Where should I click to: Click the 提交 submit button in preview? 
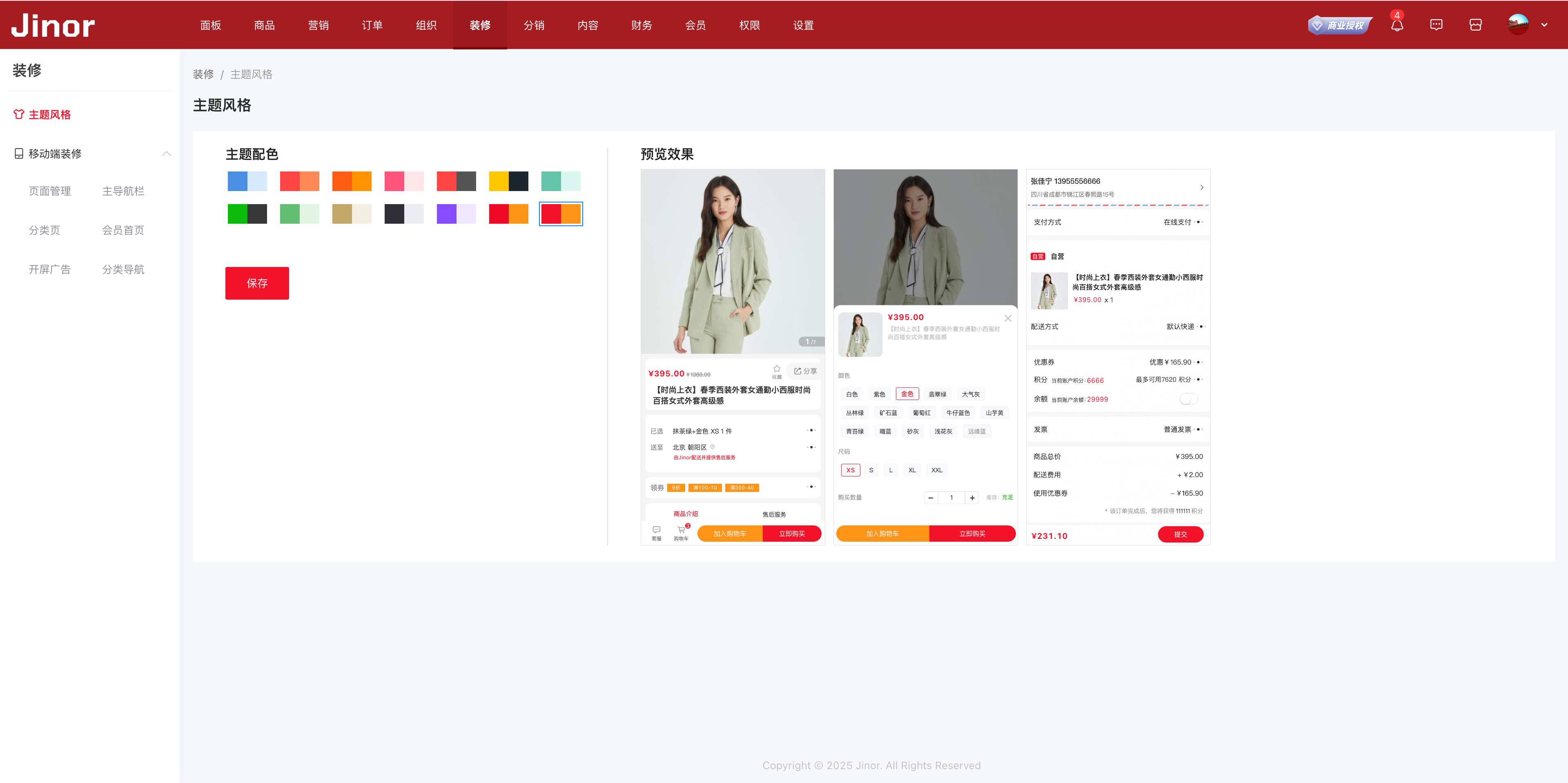[x=1180, y=534]
